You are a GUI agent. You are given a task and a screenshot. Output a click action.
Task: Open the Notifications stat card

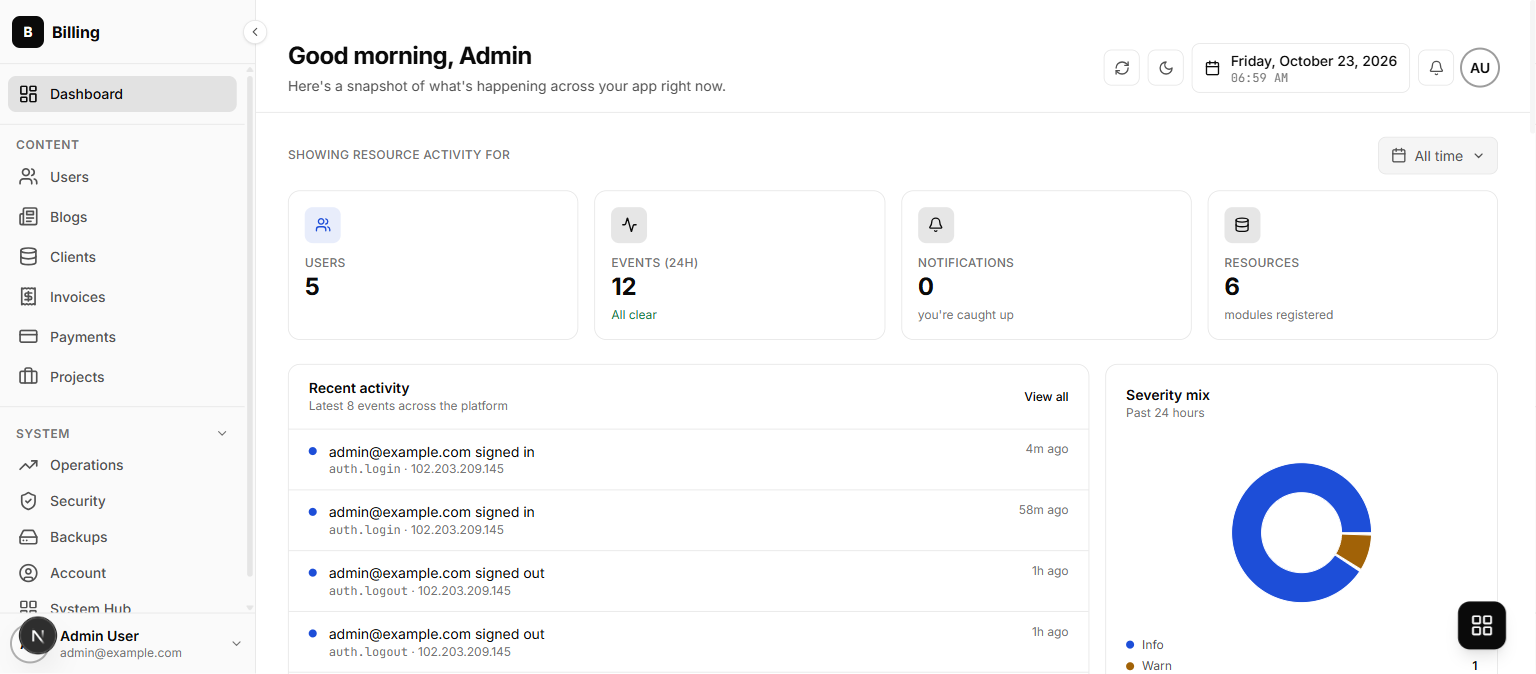click(1046, 265)
